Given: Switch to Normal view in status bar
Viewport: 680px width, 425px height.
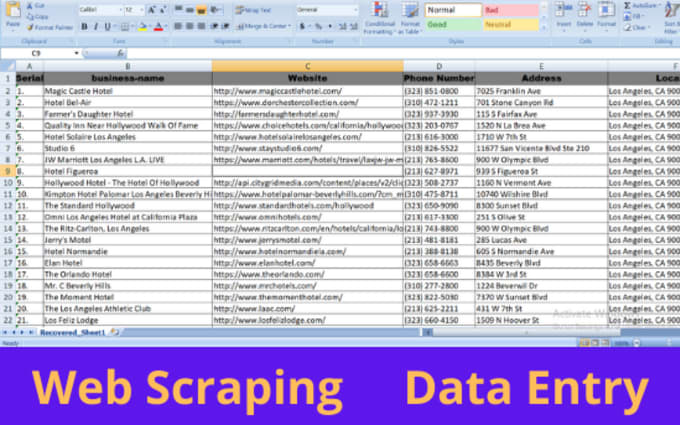Looking at the screenshot, I should coord(585,343).
